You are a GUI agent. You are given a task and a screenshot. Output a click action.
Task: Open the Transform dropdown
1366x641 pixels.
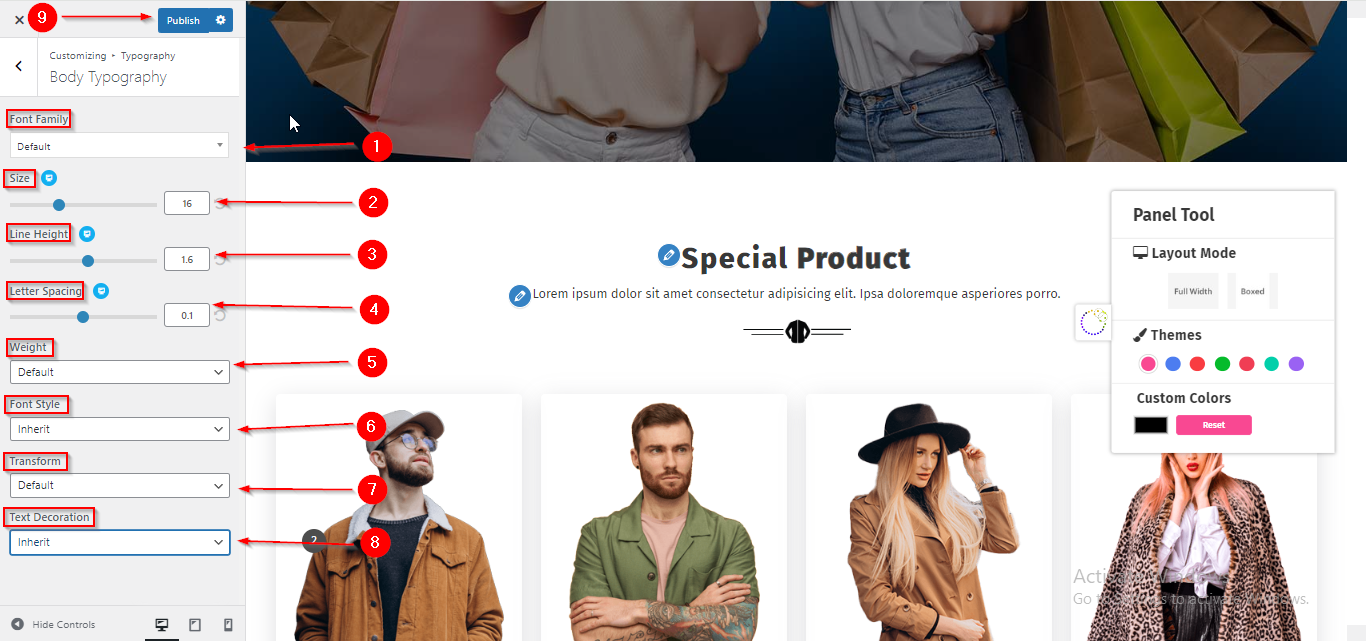120,485
